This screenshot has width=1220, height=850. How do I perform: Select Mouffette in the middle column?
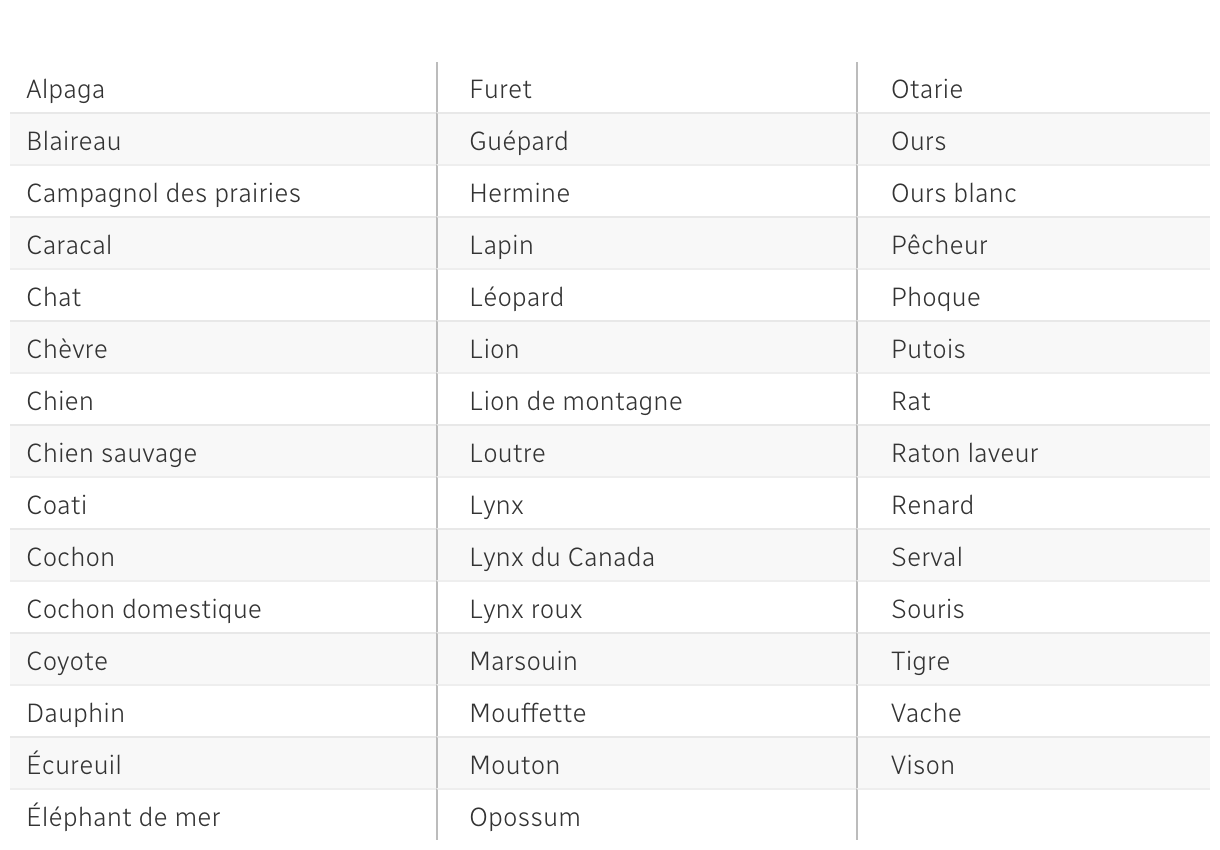(x=528, y=714)
